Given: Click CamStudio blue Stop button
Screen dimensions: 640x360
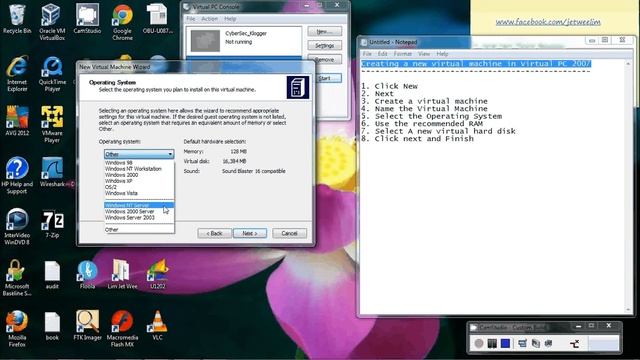Looking at the screenshot, I should coord(505,343).
